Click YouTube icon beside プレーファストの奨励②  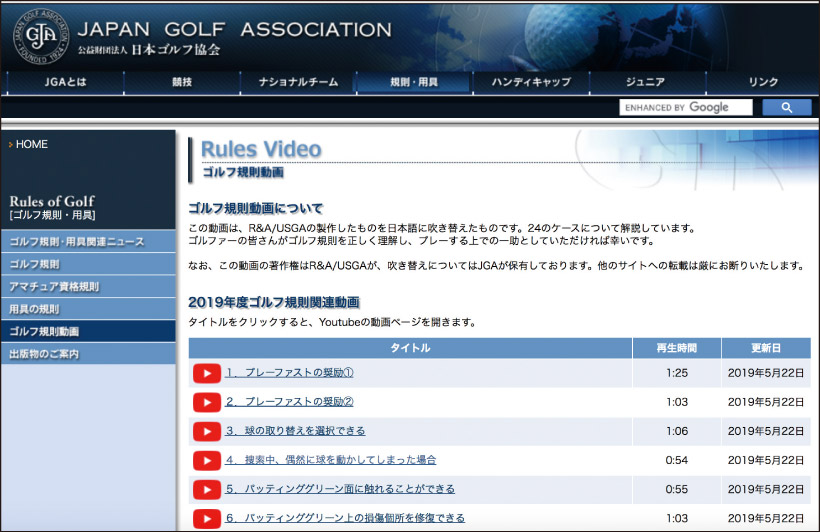[x=206, y=402]
